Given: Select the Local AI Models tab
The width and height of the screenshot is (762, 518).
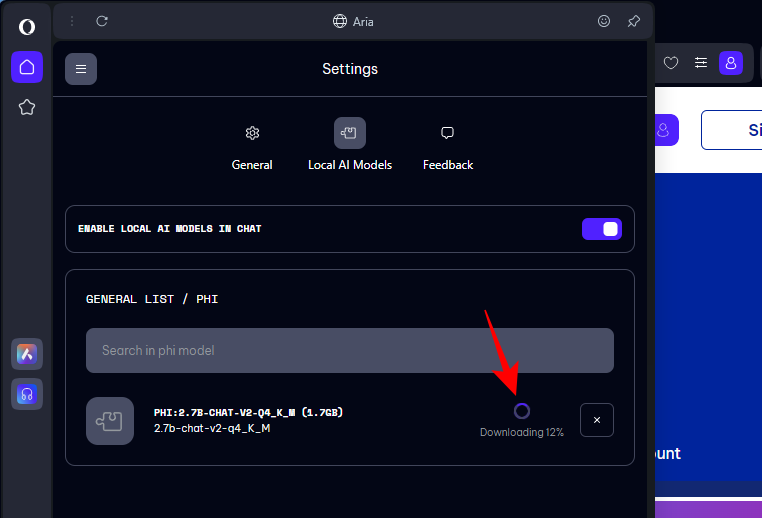Looking at the screenshot, I should (350, 145).
